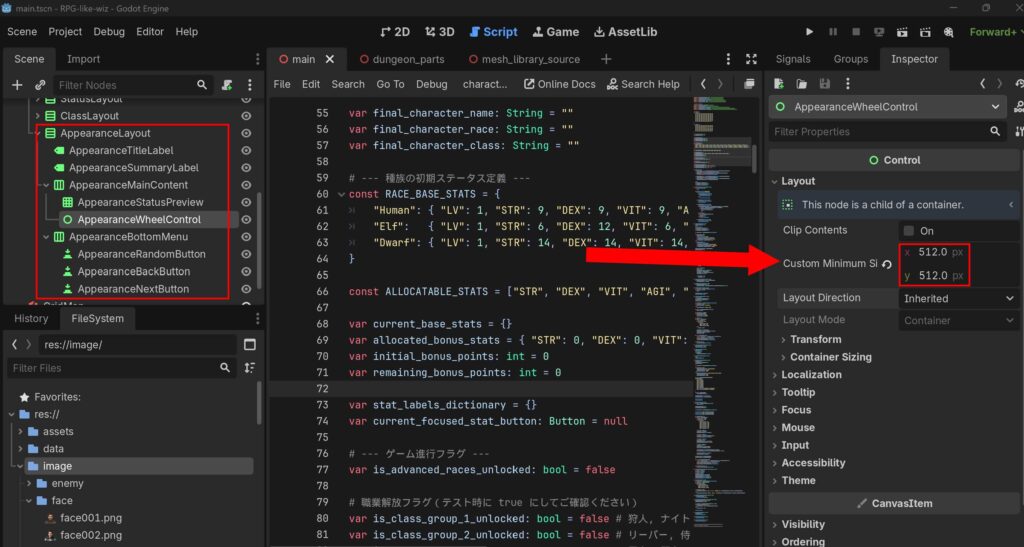Switch to the Signals tab

(x=793, y=59)
